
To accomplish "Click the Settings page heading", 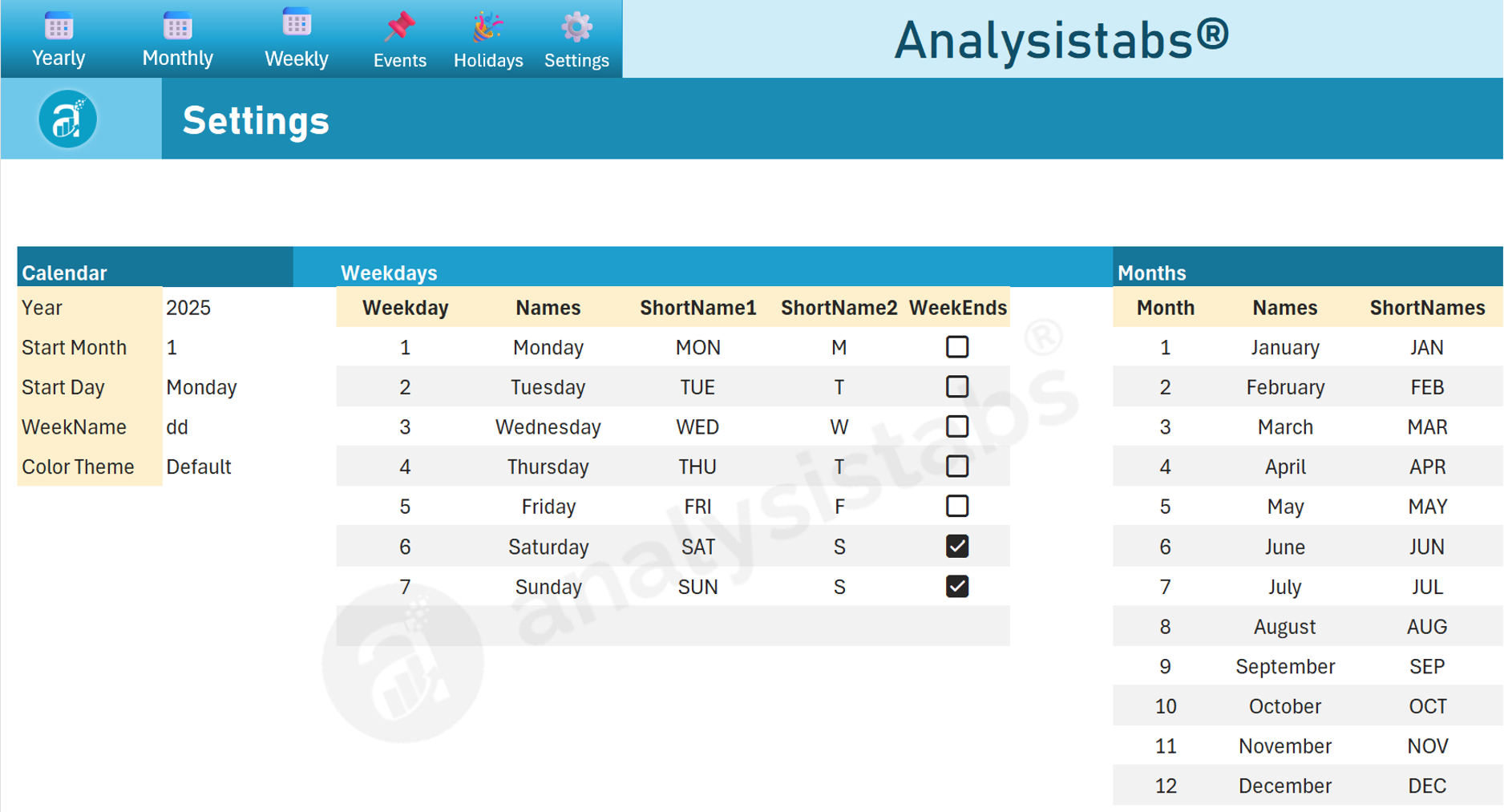I will (256, 121).
